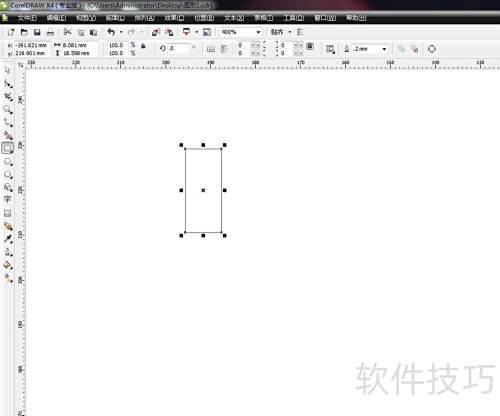The image size is (500, 416).
Task: Toggle round corners together lock
Action: tap(310, 46)
